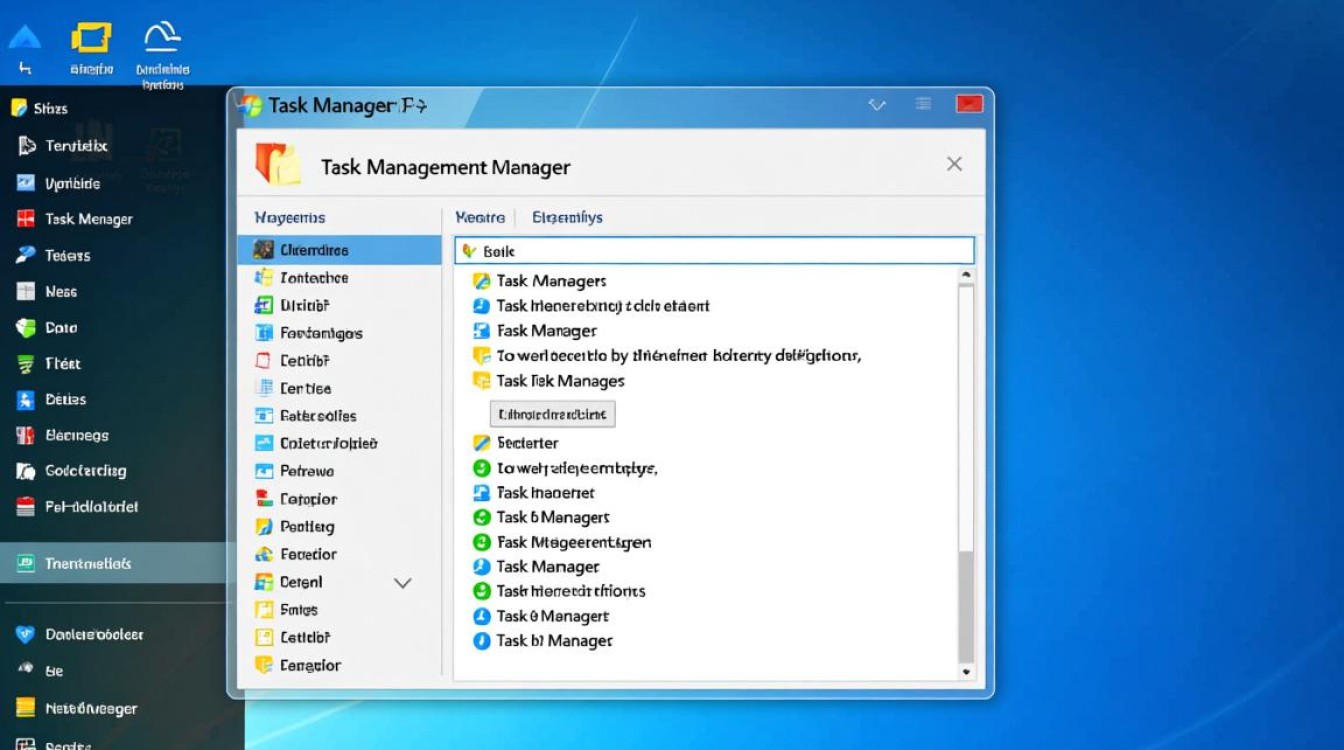Viewport: 1344px width, 750px height.
Task: Open the yellow desktop icon at top
Action: pyautogui.click(x=90, y=38)
